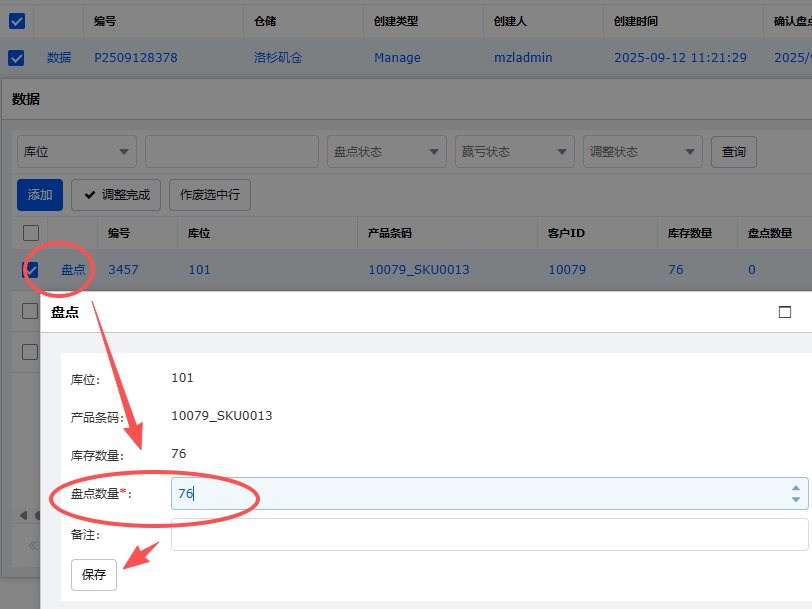This screenshot has height=609, width=812.
Task: Click the maximize icon of 盘点 dialog
Action: (785, 312)
